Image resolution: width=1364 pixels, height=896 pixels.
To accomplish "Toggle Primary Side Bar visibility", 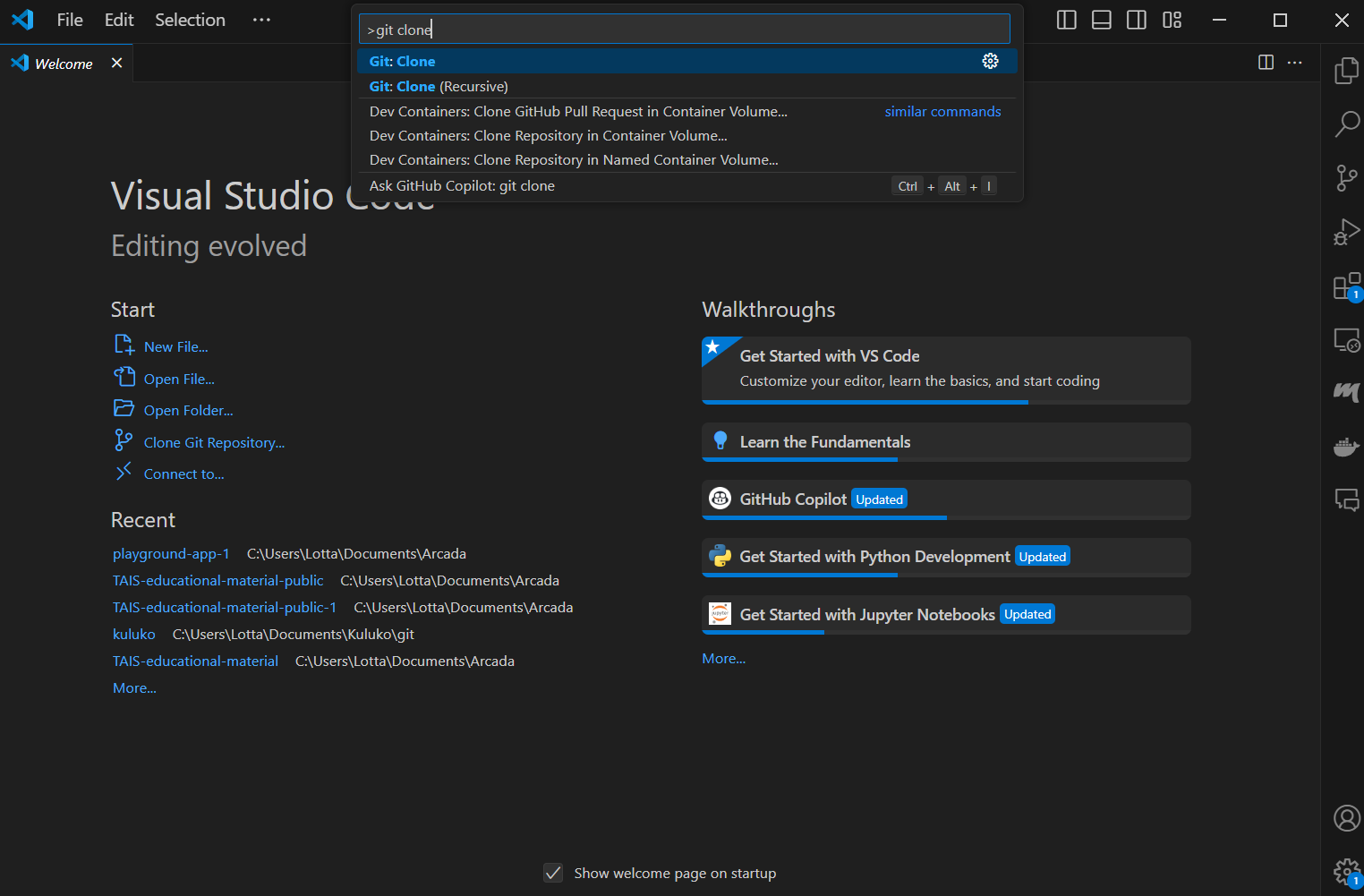I will tap(1067, 20).
